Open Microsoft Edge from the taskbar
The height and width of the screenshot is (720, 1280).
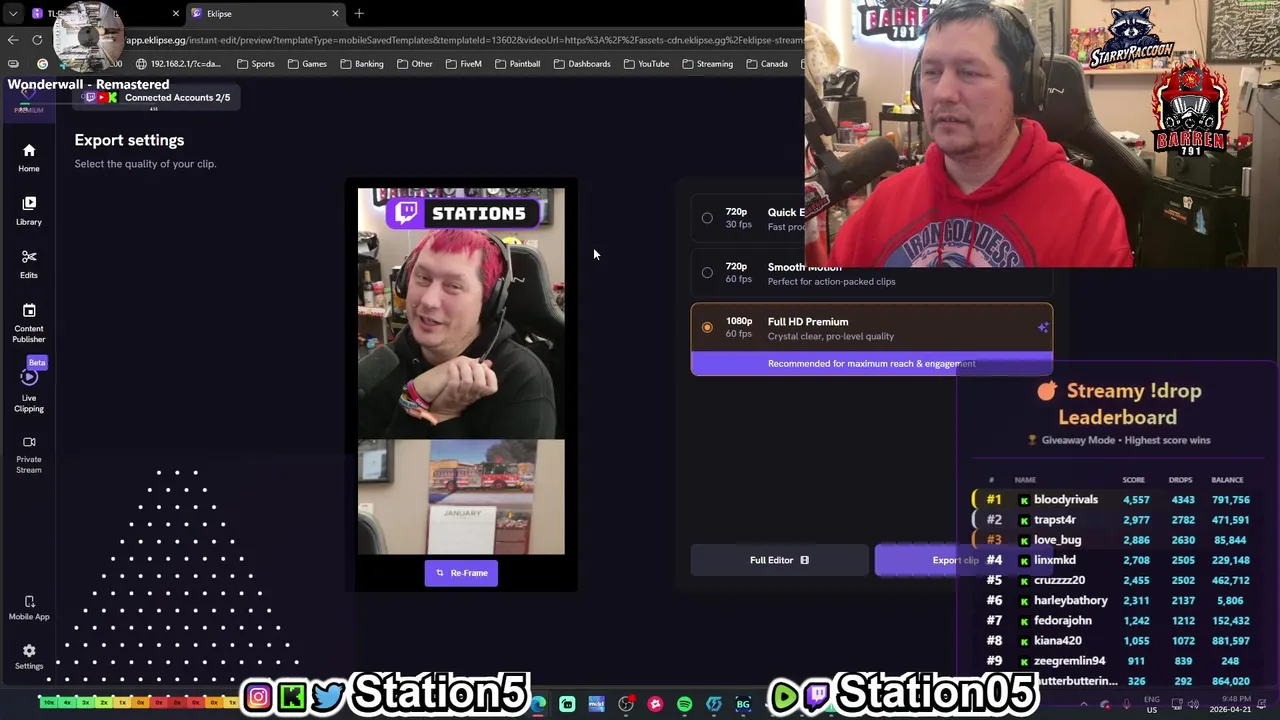click(x=538, y=704)
